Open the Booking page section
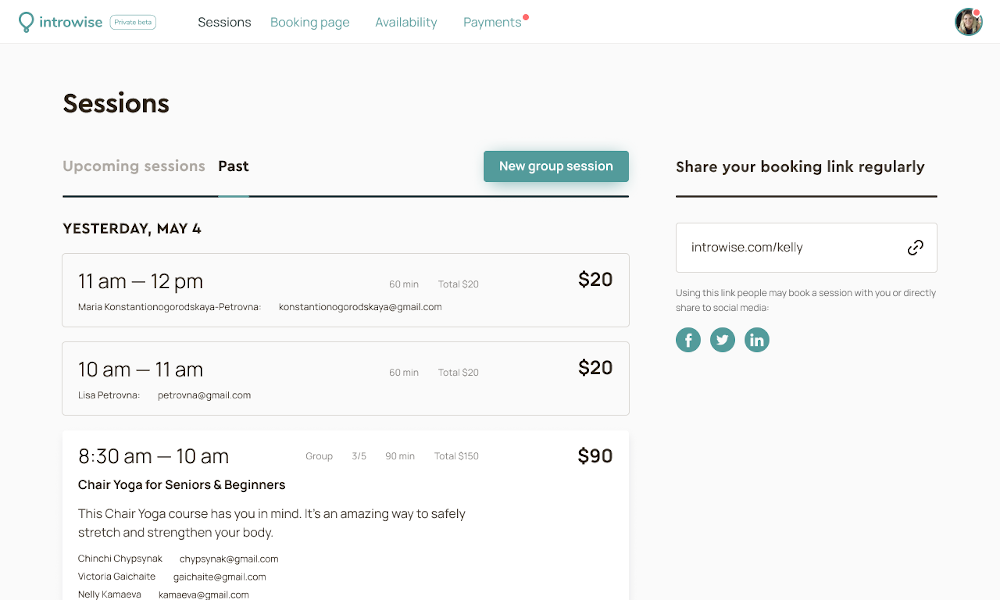This screenshot has height=600, width=1000. point(310,22)
